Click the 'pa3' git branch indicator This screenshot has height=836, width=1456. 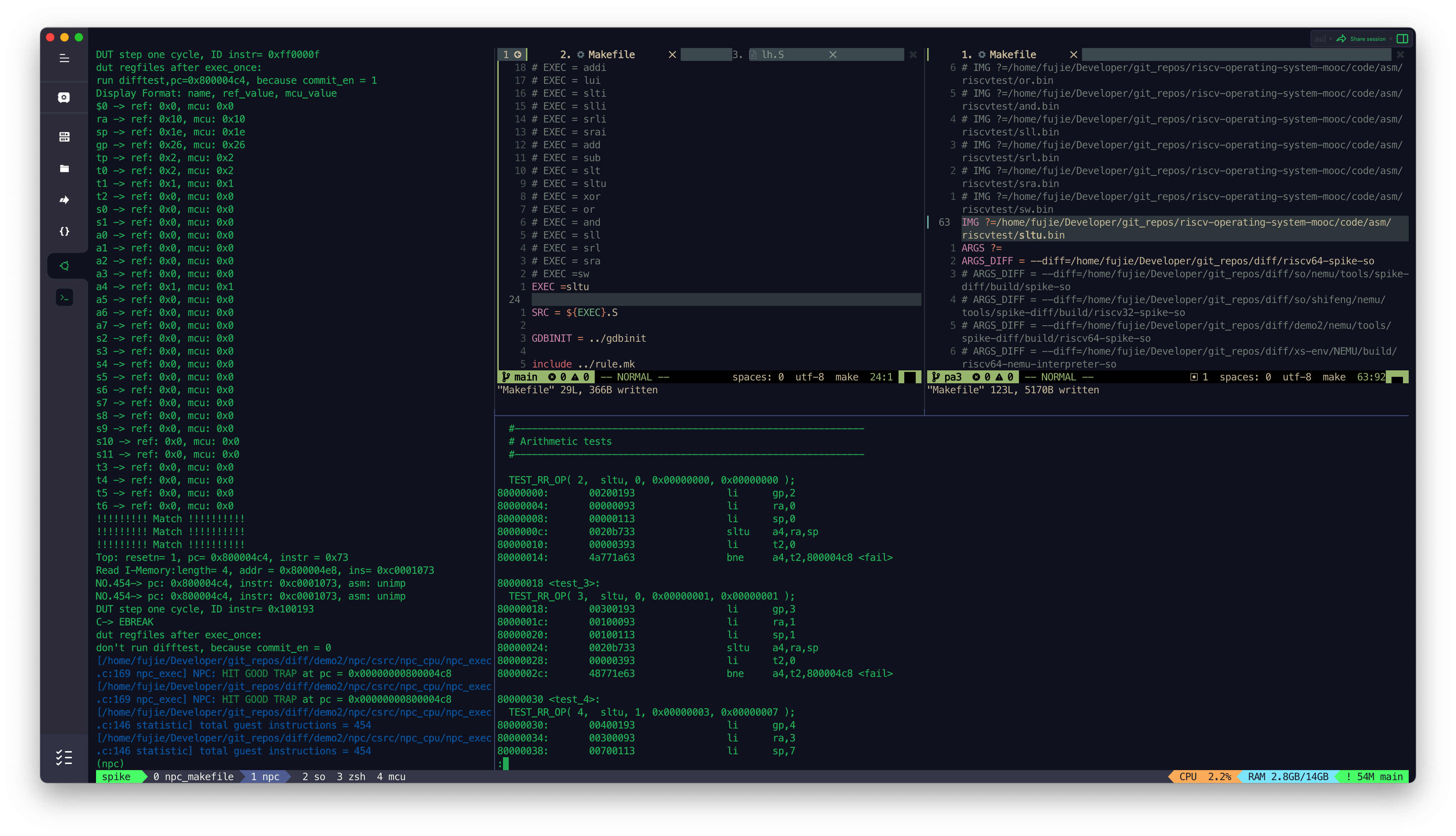click(946, 377)
